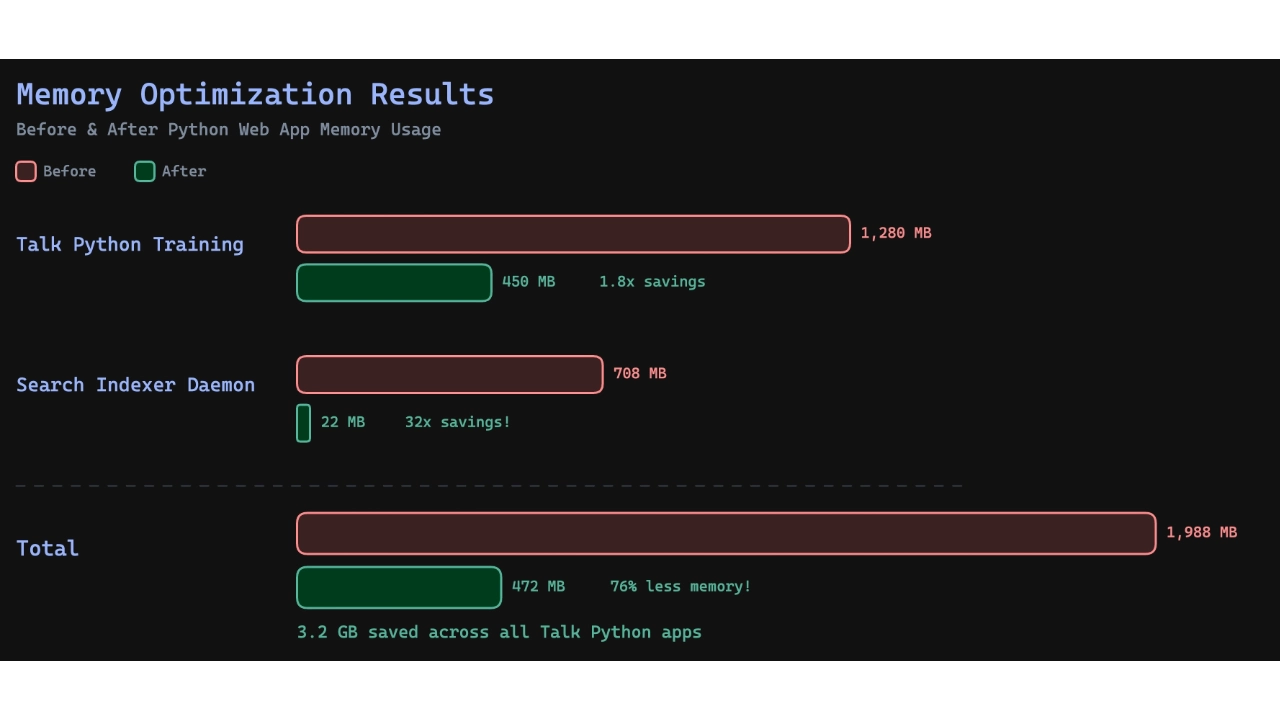Click the small 22 MB after bar
Viewport: 1280px width, 720px height.
[303, 422]
